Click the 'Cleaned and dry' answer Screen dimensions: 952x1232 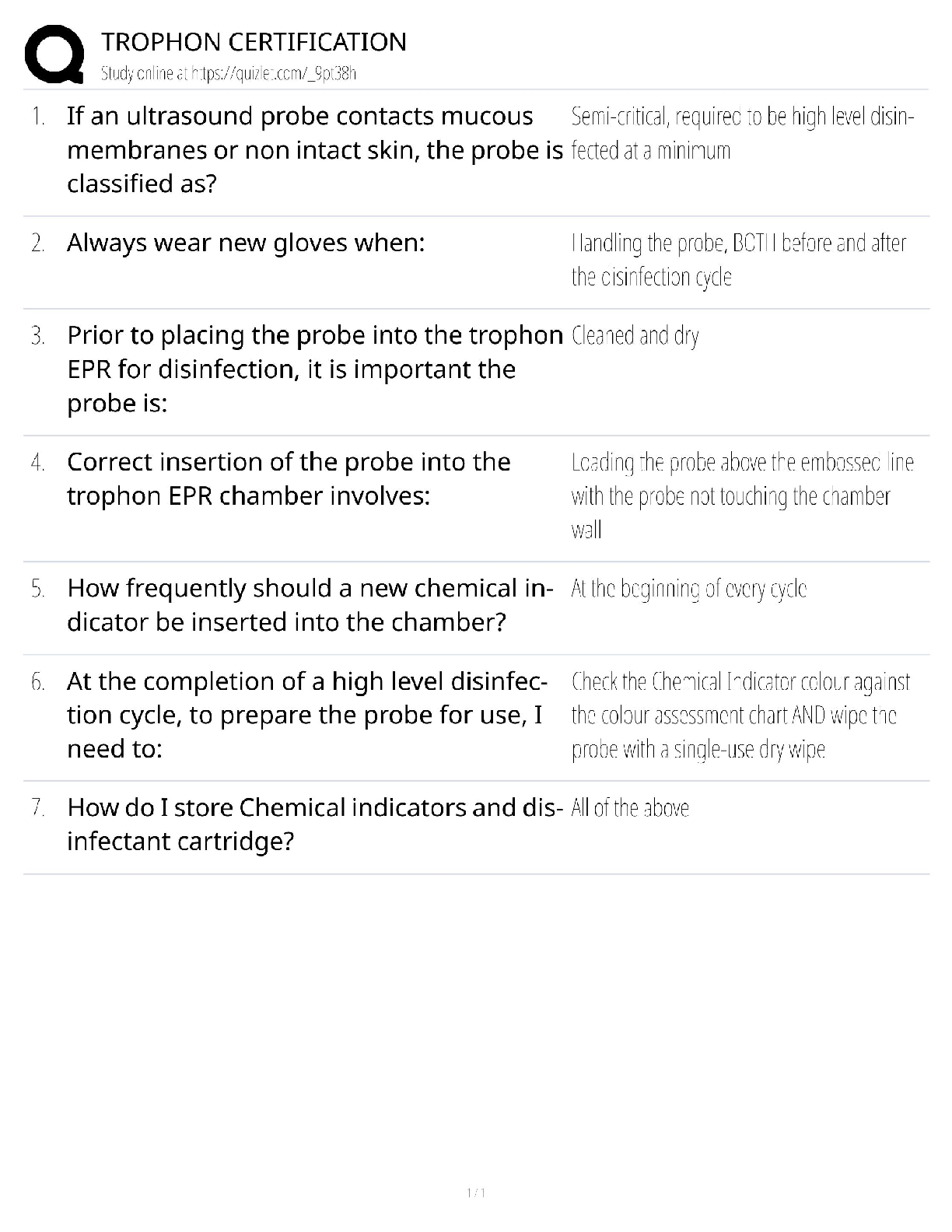click(635, 336)
